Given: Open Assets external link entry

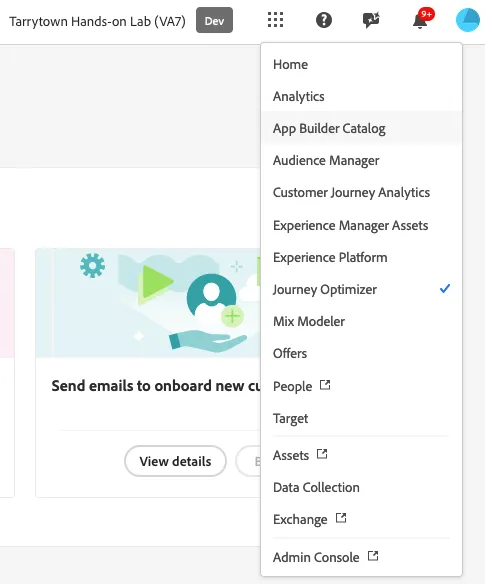Looking at the screenshot, I should coord(361,455).
